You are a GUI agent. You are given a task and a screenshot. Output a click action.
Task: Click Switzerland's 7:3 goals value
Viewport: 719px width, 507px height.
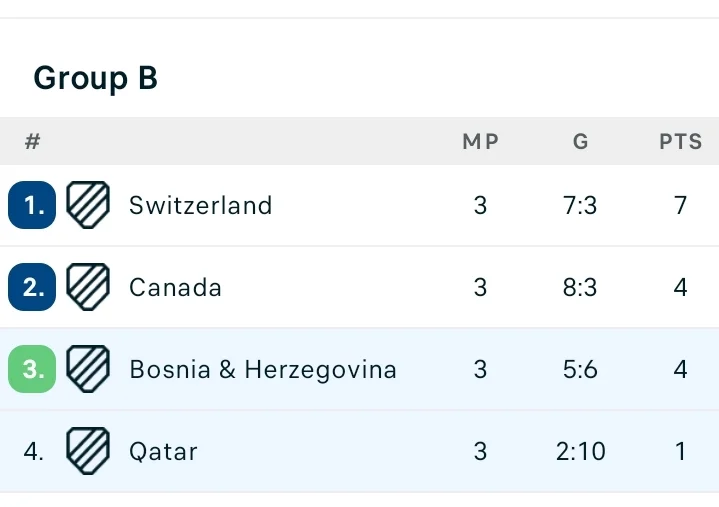click(580, 205)
